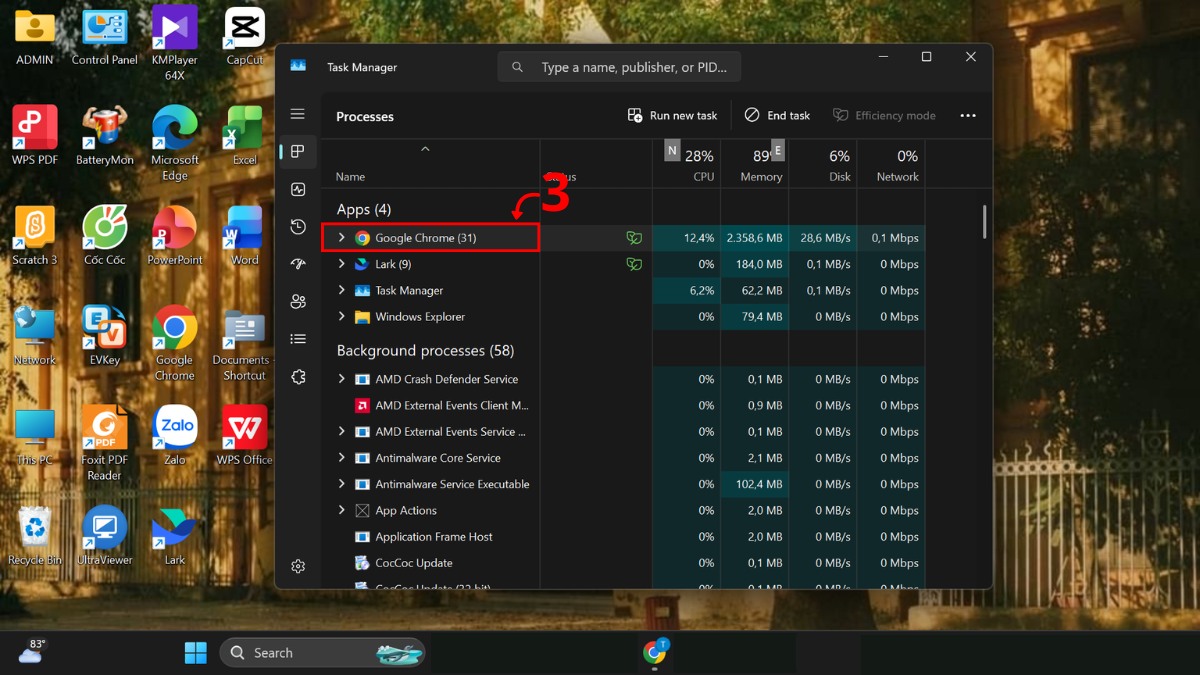Open the Services puzzle icon
1200x675 pixels.
[298, 377]
